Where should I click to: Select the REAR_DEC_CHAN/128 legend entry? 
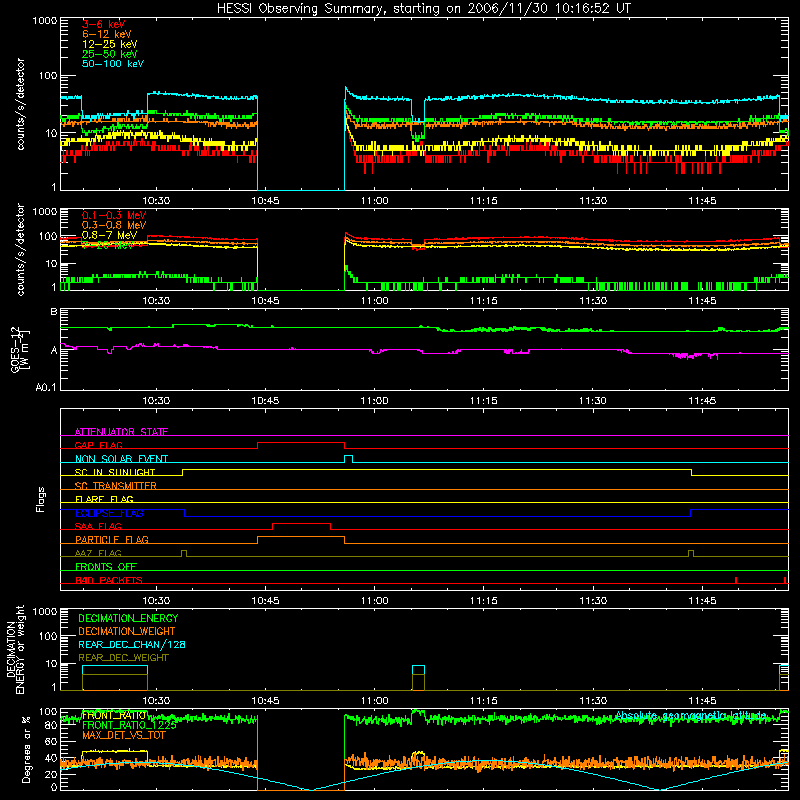tap(132, 644)
